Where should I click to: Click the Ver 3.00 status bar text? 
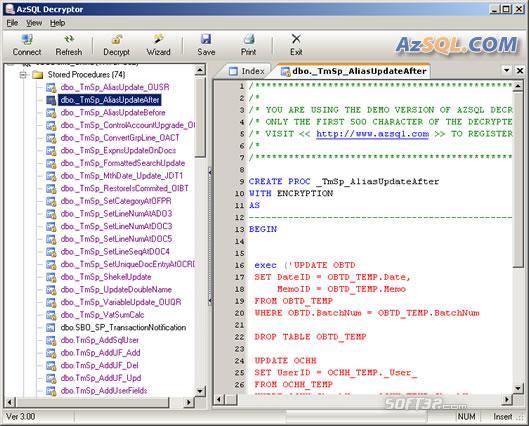[x=20, y=417]
